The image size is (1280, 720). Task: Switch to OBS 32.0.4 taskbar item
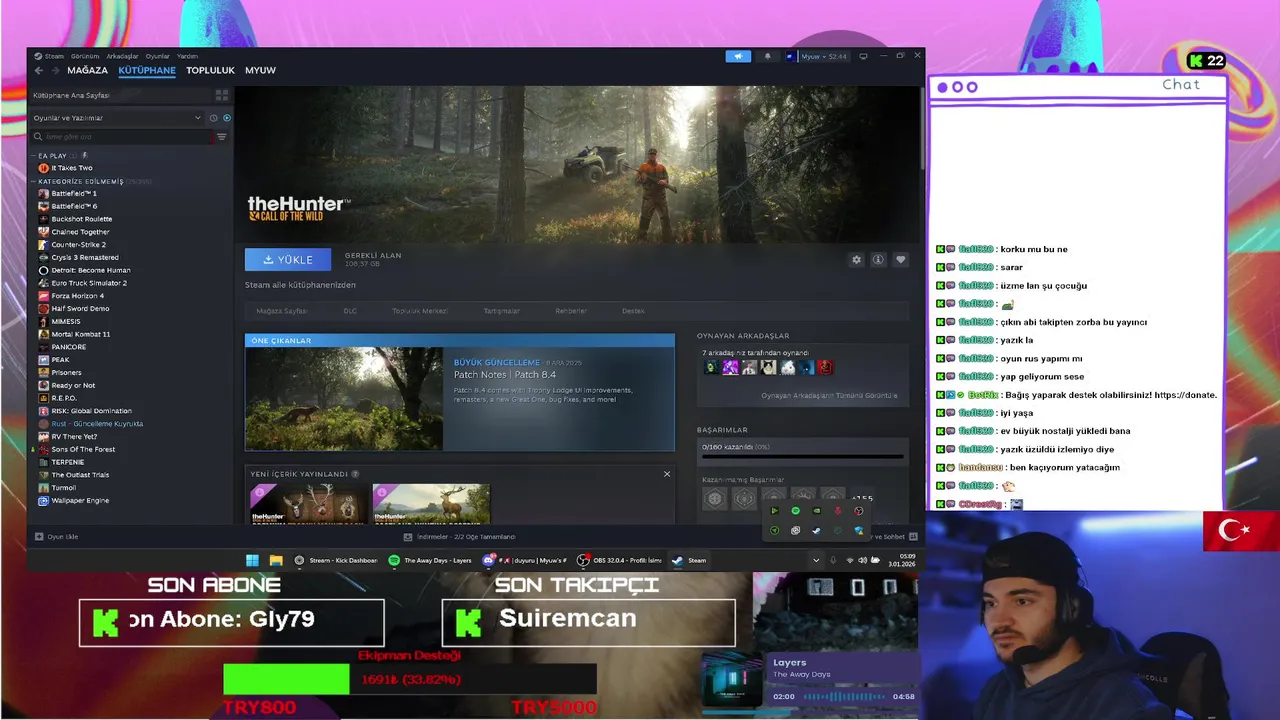[619, 561]
